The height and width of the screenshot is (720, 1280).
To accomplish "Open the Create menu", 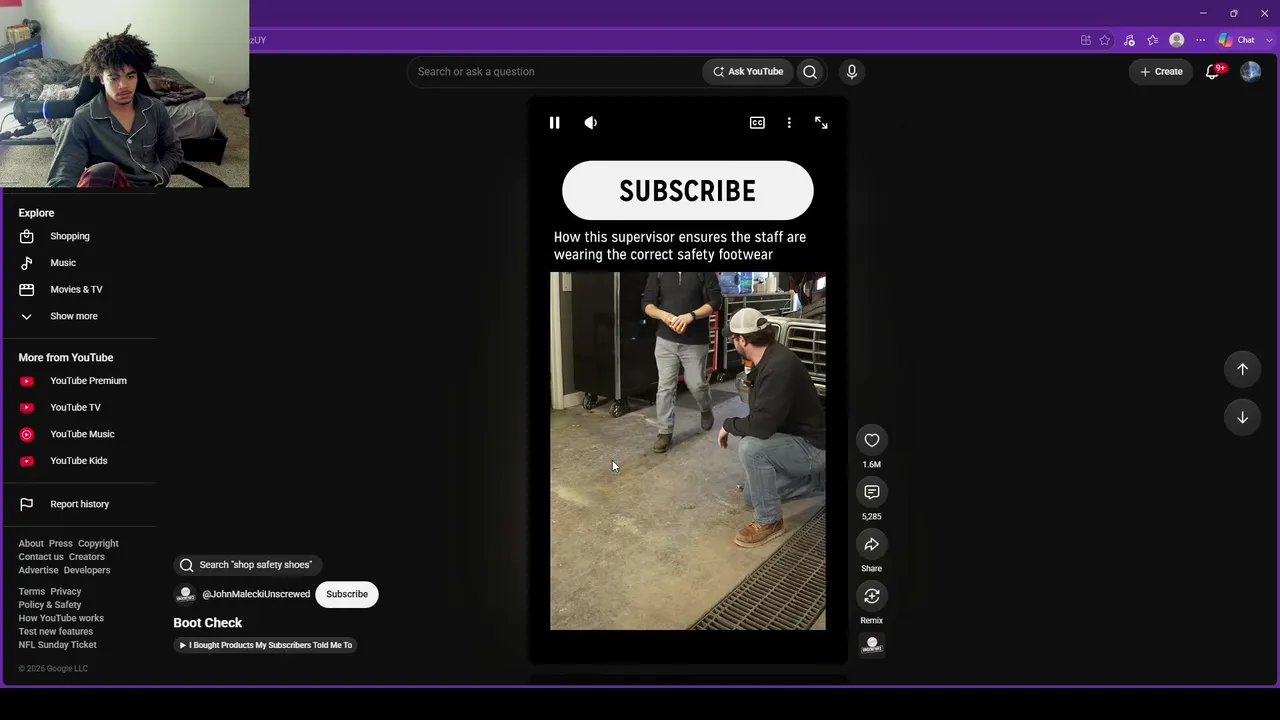I will tap(1161, 72).
